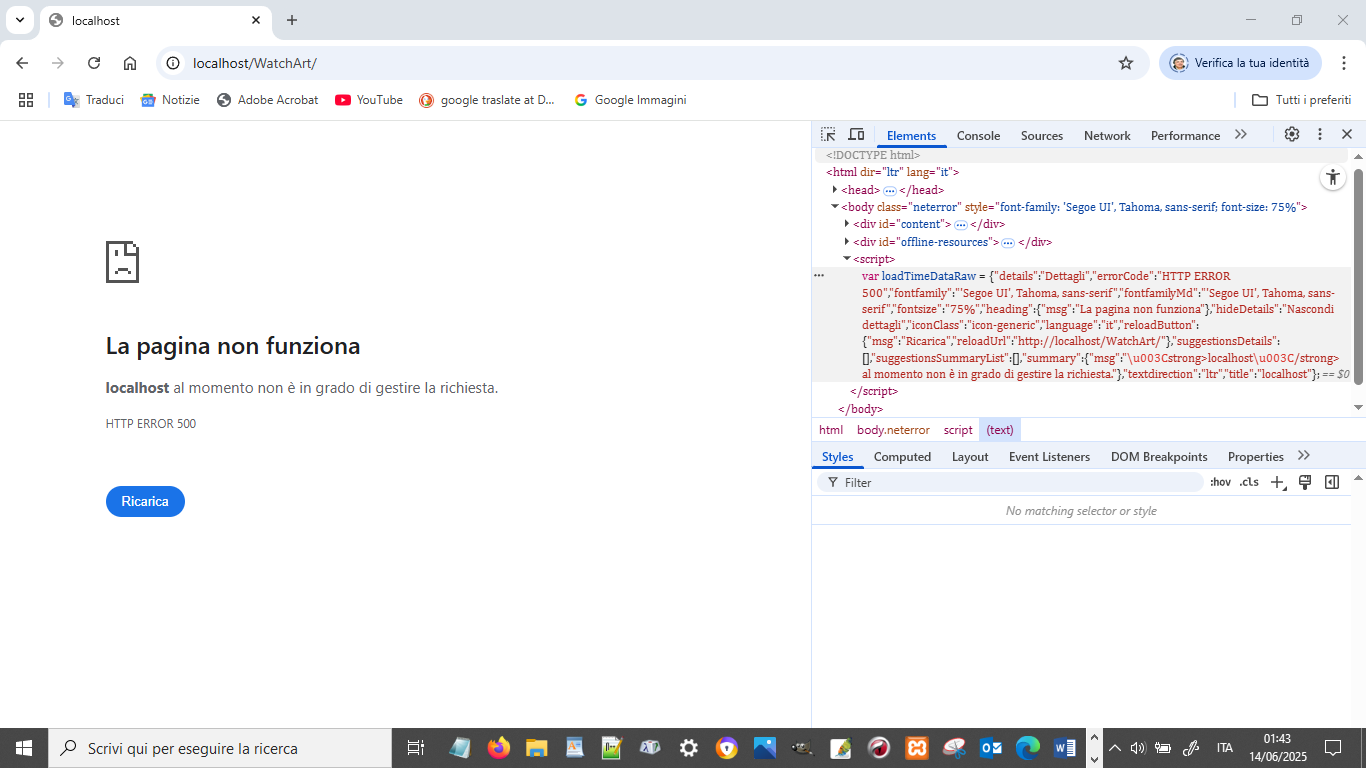Open the Event Listeners tab
Viewport: 1366px width, 768px height.
tap(1049, 457)
